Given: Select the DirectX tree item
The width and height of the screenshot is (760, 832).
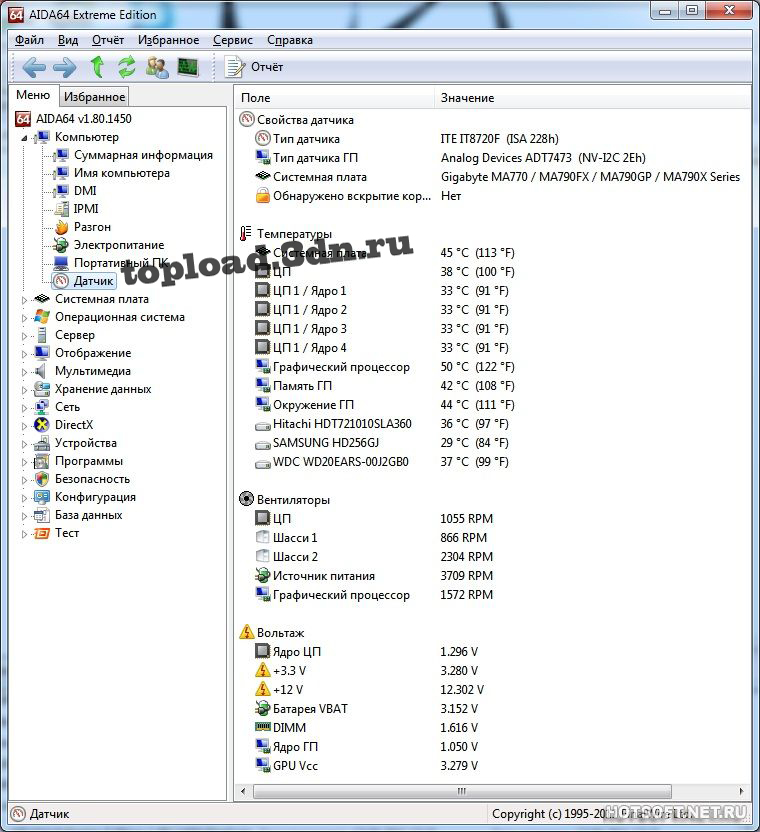Looking at the screenshot, I should (x=74, y=425).
